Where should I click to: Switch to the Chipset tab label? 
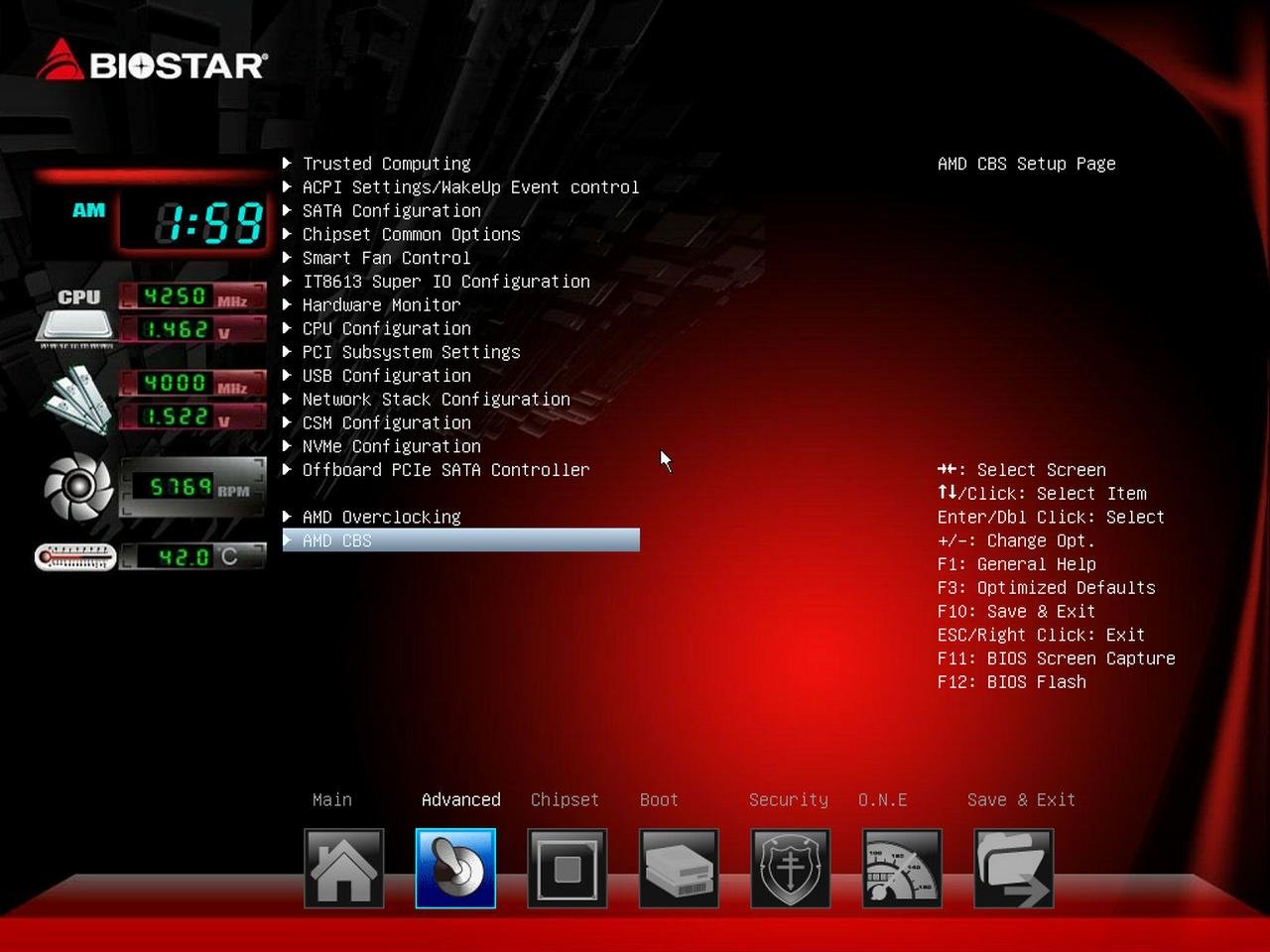[x=565, y=799]
